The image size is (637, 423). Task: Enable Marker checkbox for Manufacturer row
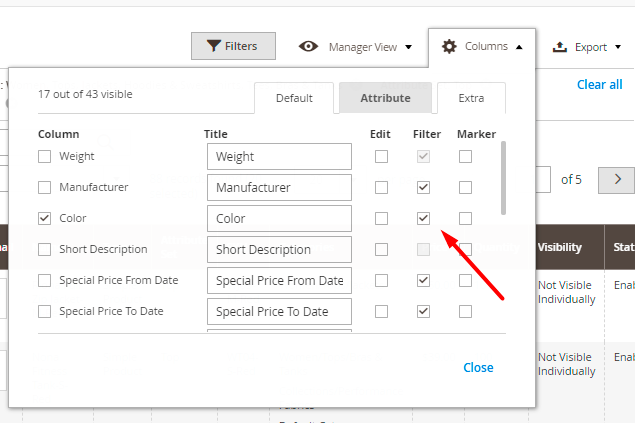point(465,187)
